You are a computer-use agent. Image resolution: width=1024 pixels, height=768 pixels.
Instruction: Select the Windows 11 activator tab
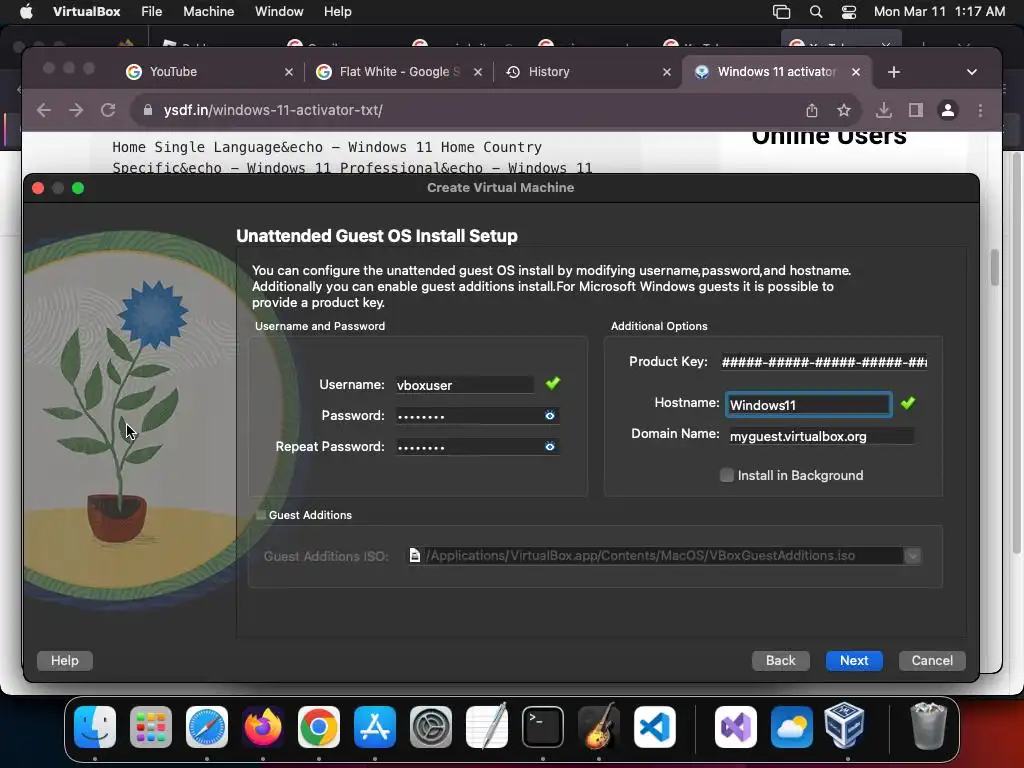tap(775, 72)
